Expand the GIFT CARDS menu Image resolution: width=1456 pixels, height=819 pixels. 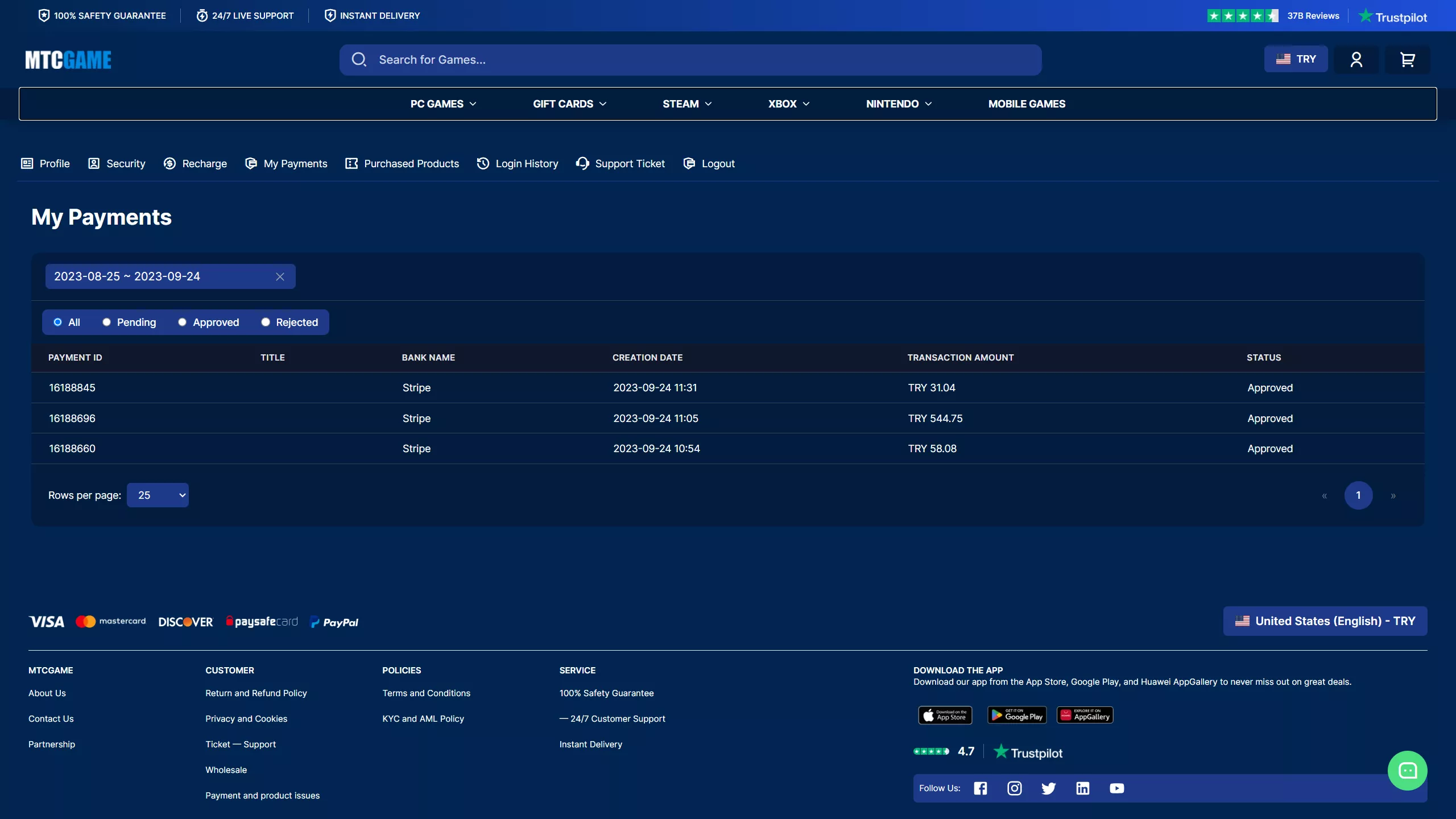tap(570, 104)
